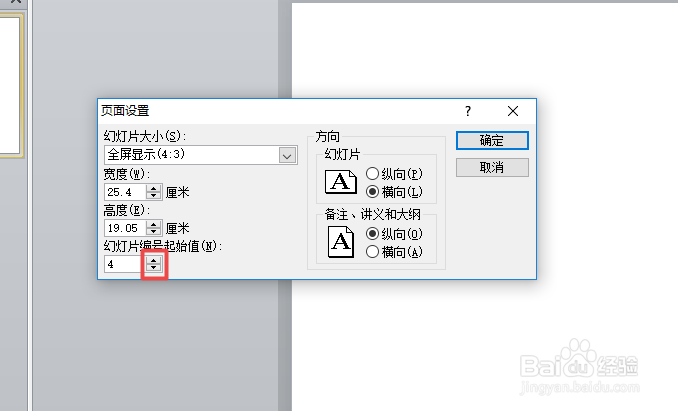This screenshot has width=678, height=411.
Task: Select 纵向(P) slide orientation
Action: tap(394, 174)
